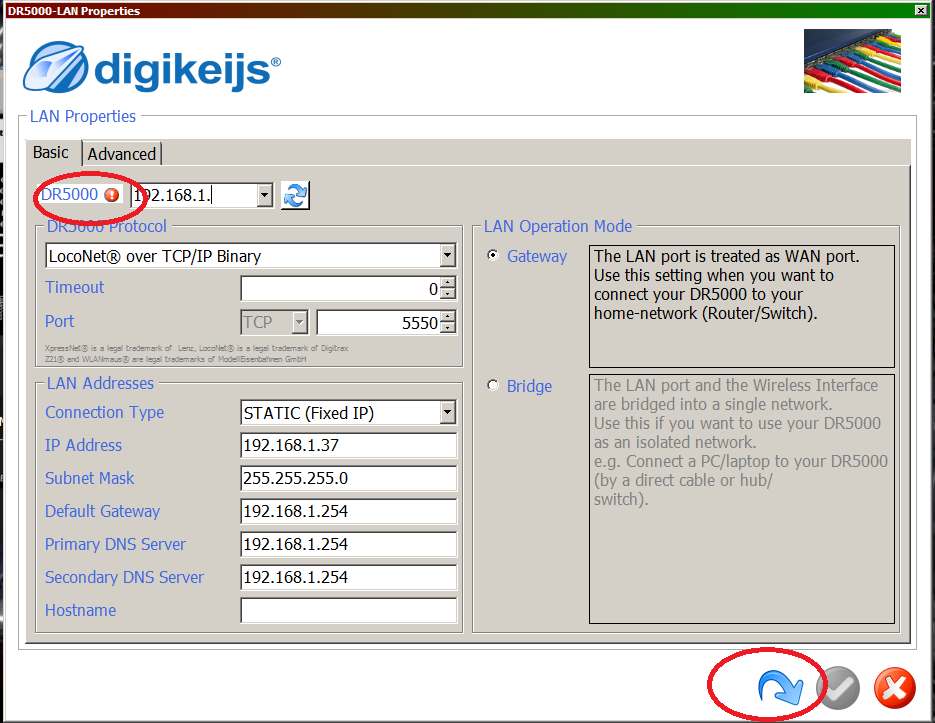
Task: Click the Port label
Action: pyautogui.click(x=60, y=322)
